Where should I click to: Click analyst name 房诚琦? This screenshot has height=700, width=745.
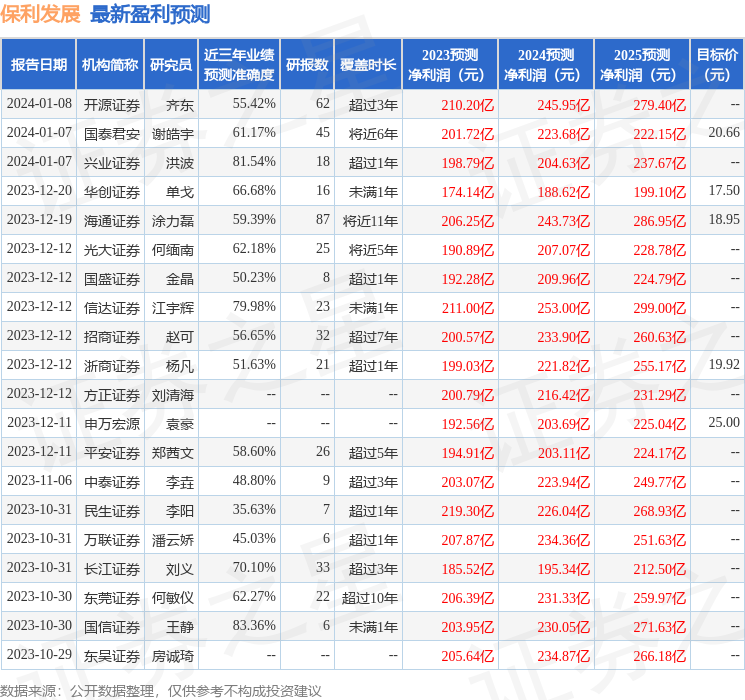[x=172, y=655]
